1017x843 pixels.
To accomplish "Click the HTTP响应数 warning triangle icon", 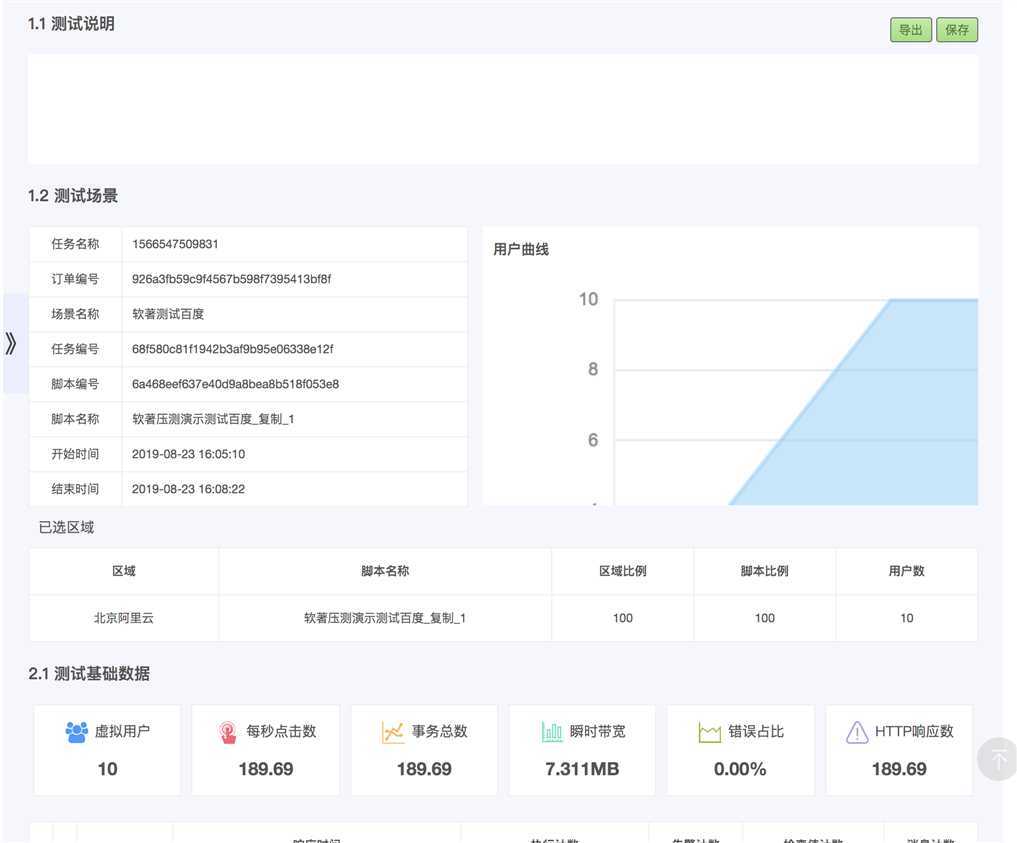I will tap(857, 732).
